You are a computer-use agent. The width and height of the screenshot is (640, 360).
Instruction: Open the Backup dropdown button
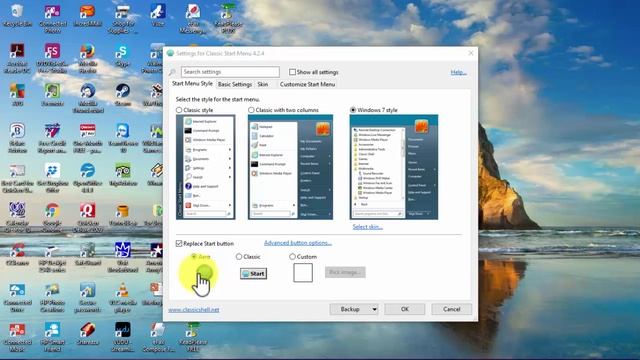pos(353,309)
